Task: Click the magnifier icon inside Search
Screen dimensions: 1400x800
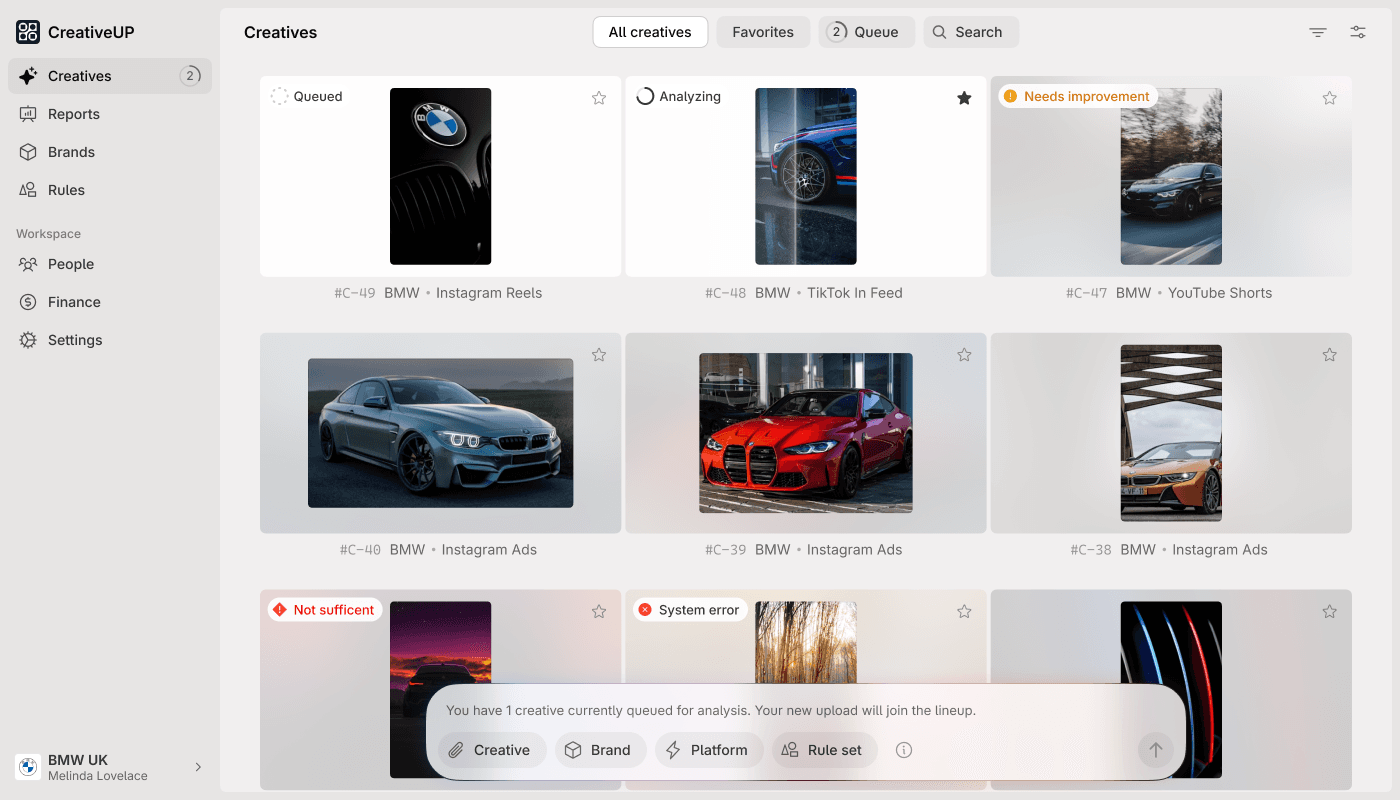Action: pyautogui.click(x=938, y=32)
